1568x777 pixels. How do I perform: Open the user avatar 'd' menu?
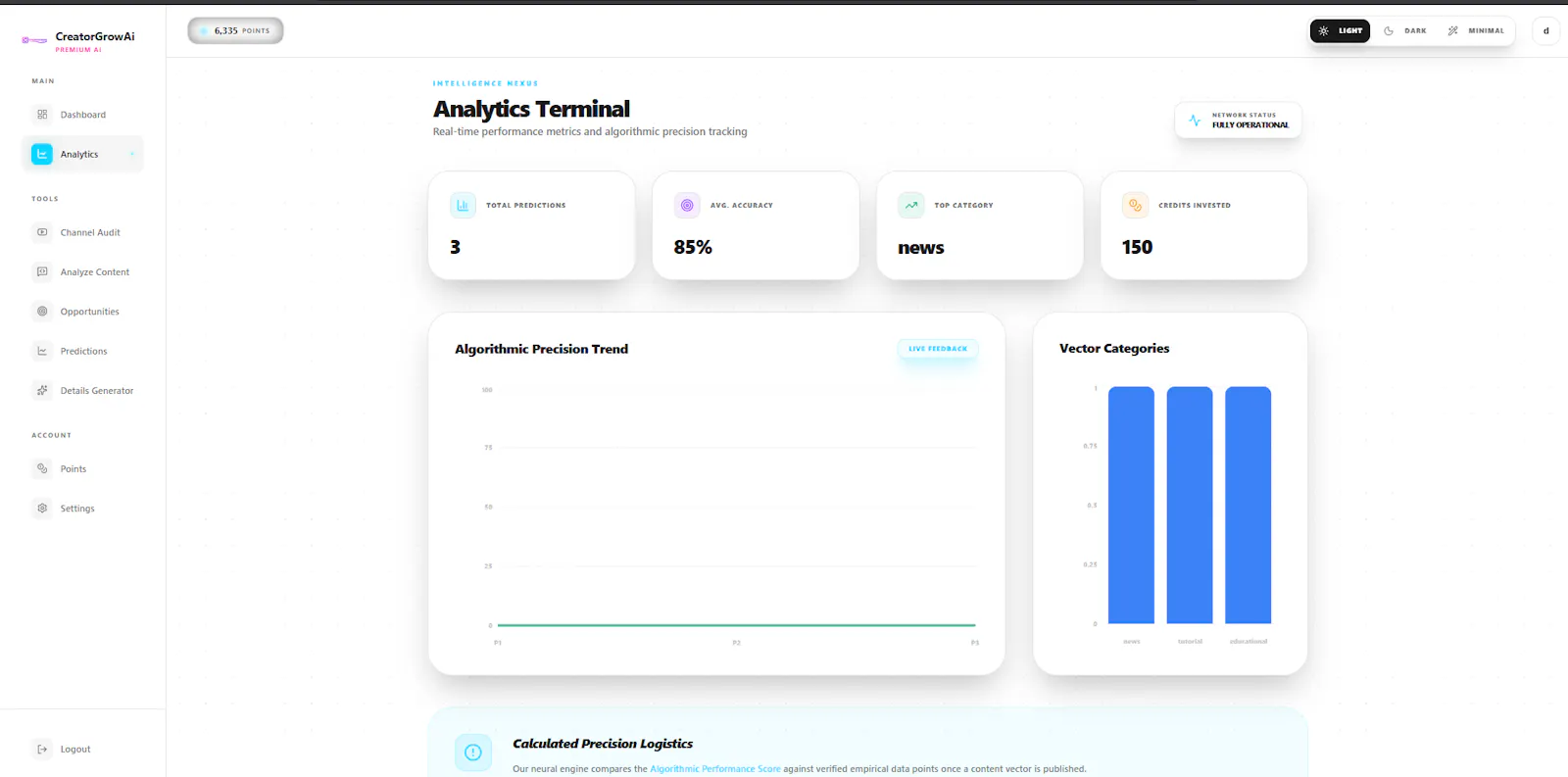1546,30
